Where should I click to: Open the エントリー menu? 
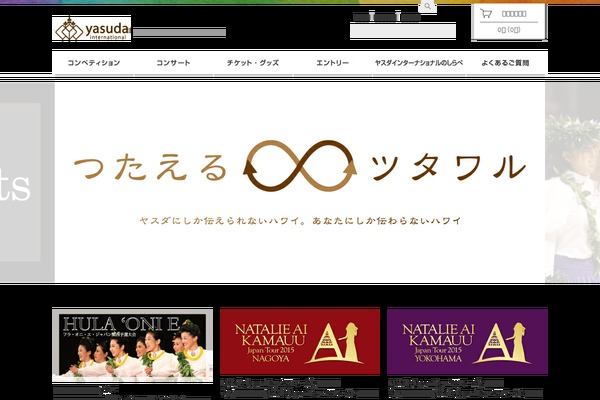pos(332,63)
